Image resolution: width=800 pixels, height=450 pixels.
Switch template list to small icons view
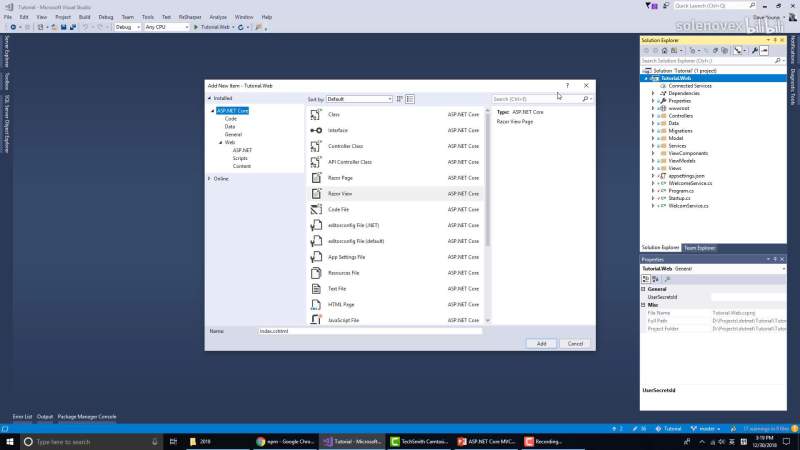coord(400,99)
